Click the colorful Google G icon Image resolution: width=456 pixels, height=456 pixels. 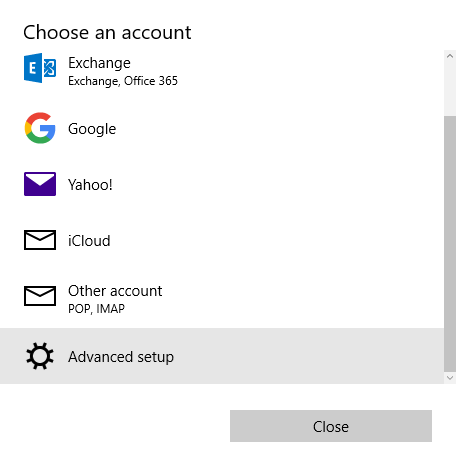click(40, 128)
